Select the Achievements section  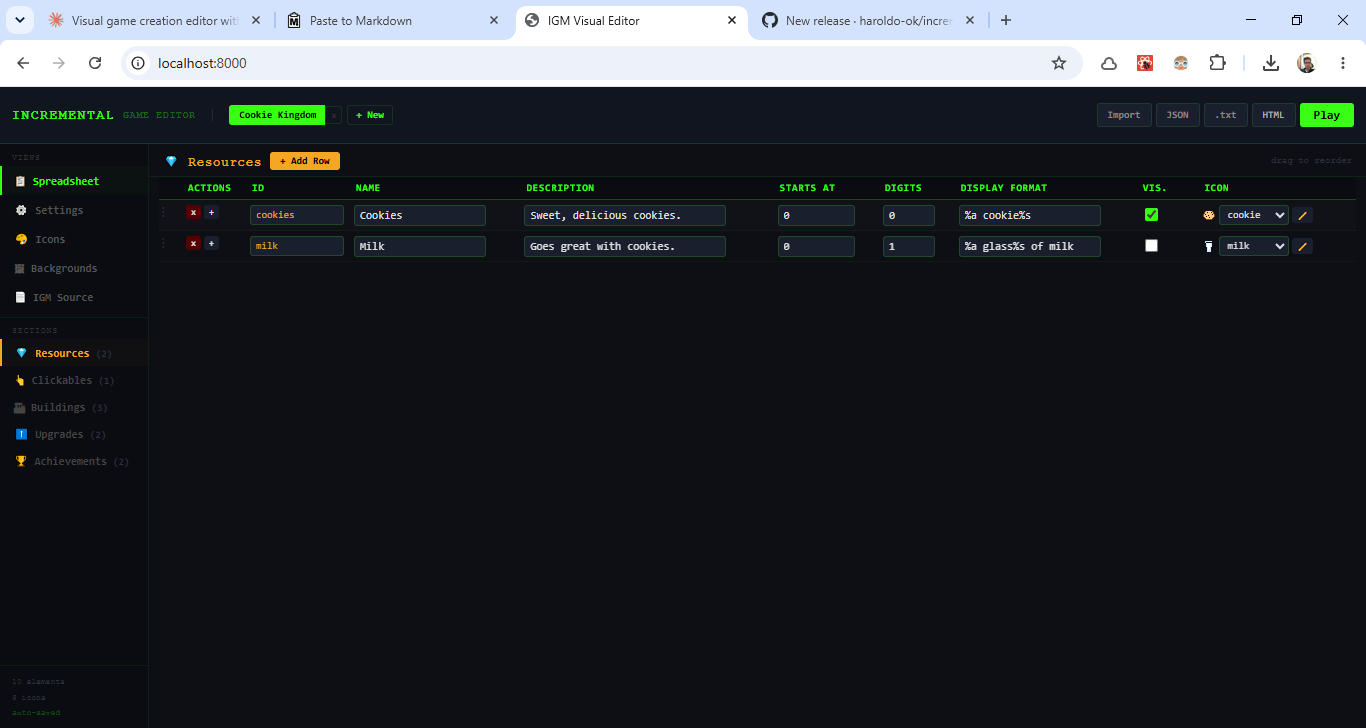tap(74, 461)
